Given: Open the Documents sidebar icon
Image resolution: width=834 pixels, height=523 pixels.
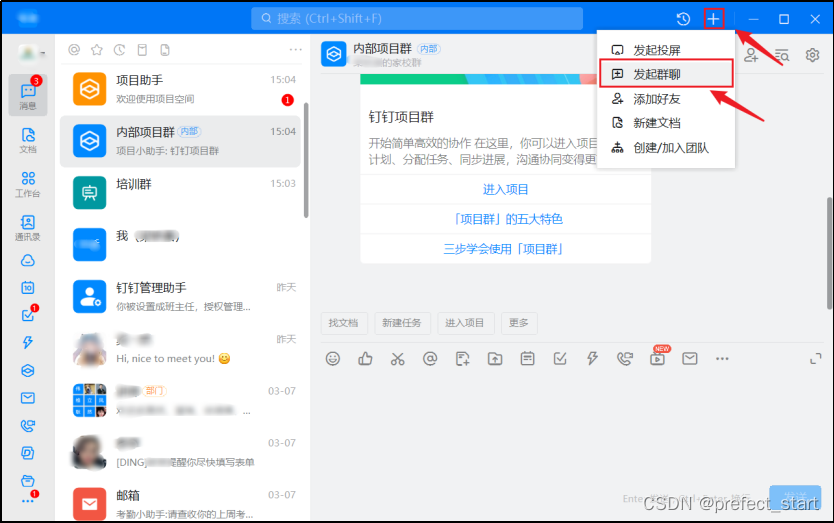Looking at the screenshot, I should click(x=28, y=140).
